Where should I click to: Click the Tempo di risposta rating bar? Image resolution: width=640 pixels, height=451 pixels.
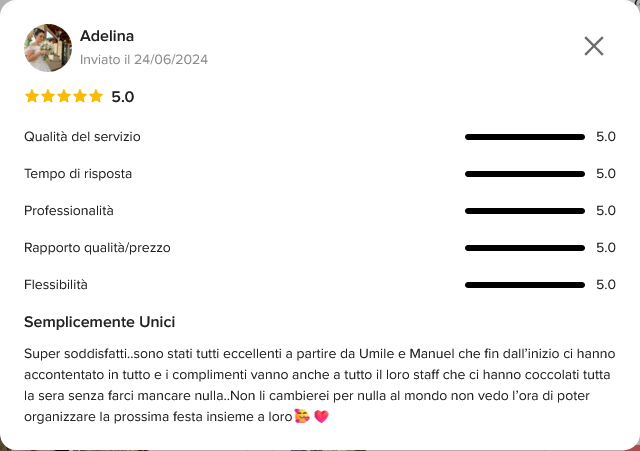[525, 174]
